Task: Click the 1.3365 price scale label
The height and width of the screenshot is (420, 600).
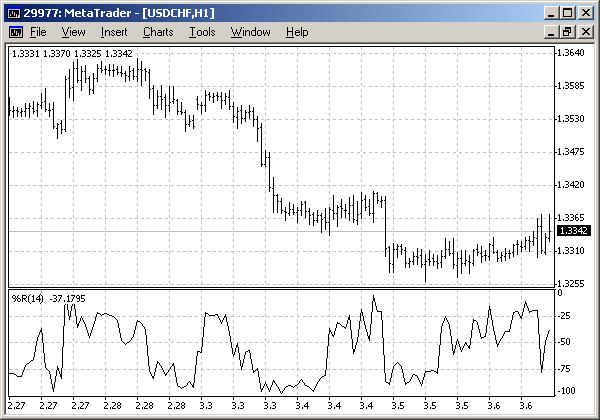Action: pos(571,218)
